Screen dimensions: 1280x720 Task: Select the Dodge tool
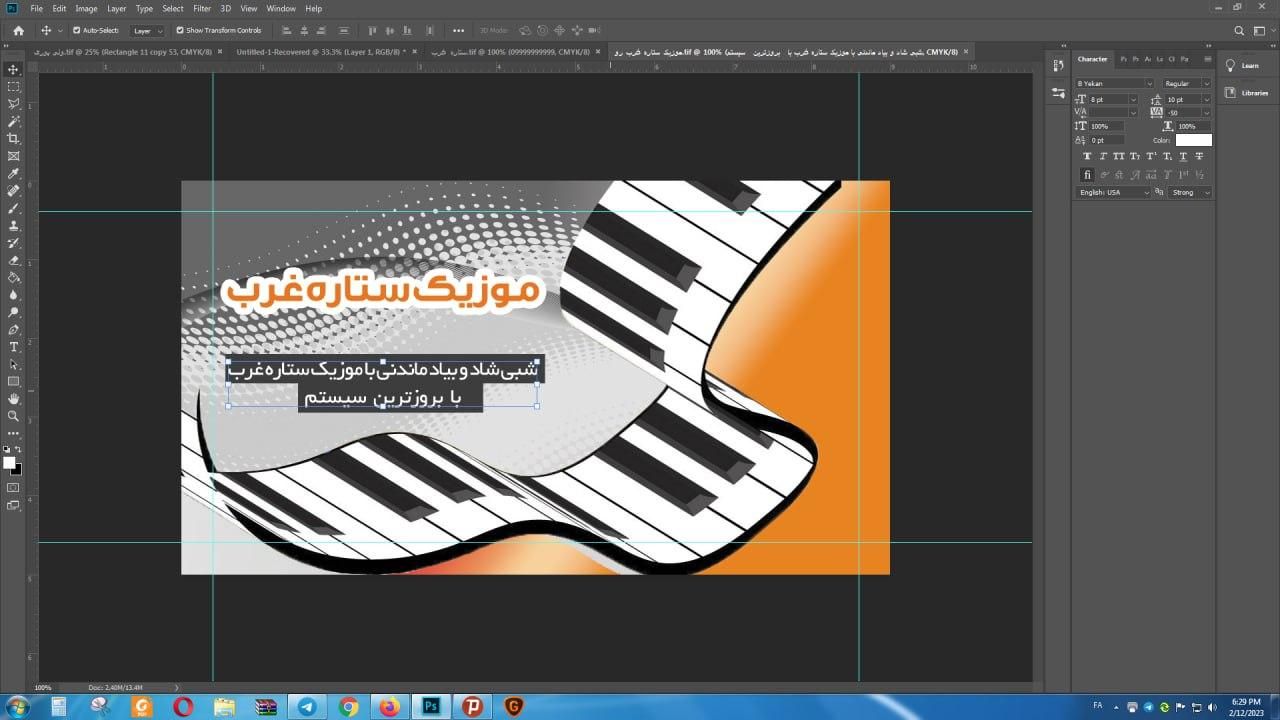(x=13, y=312)
